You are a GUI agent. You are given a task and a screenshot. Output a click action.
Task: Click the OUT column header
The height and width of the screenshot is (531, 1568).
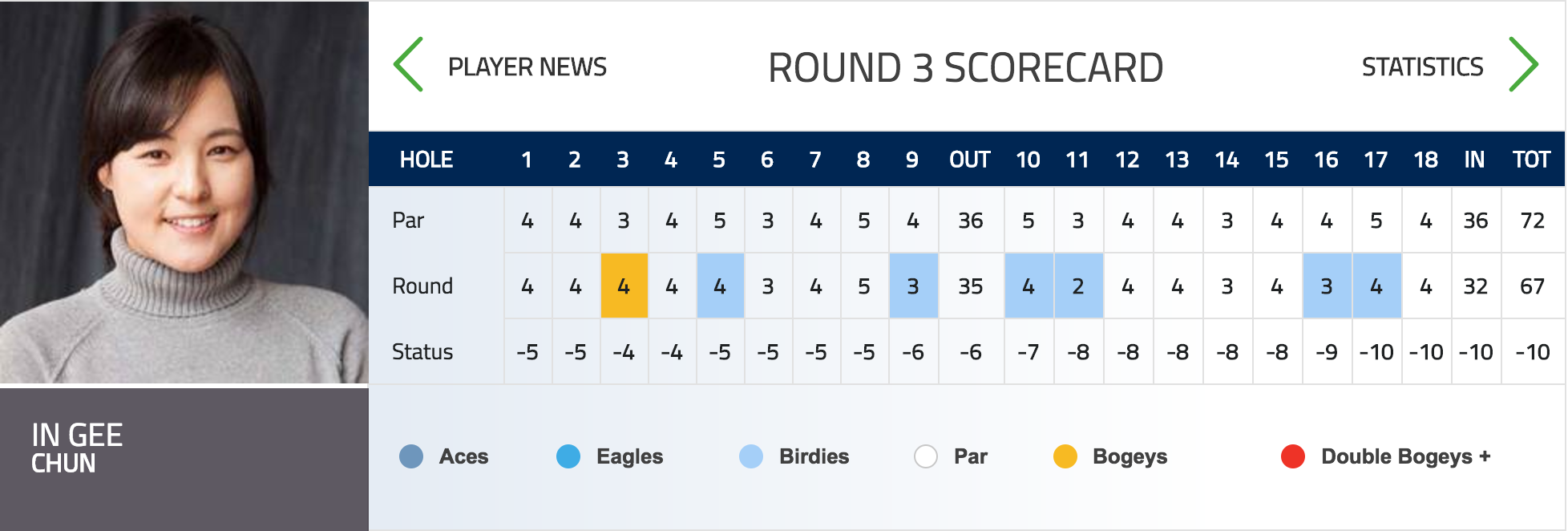pyautogui.click(x=970, y=160)
